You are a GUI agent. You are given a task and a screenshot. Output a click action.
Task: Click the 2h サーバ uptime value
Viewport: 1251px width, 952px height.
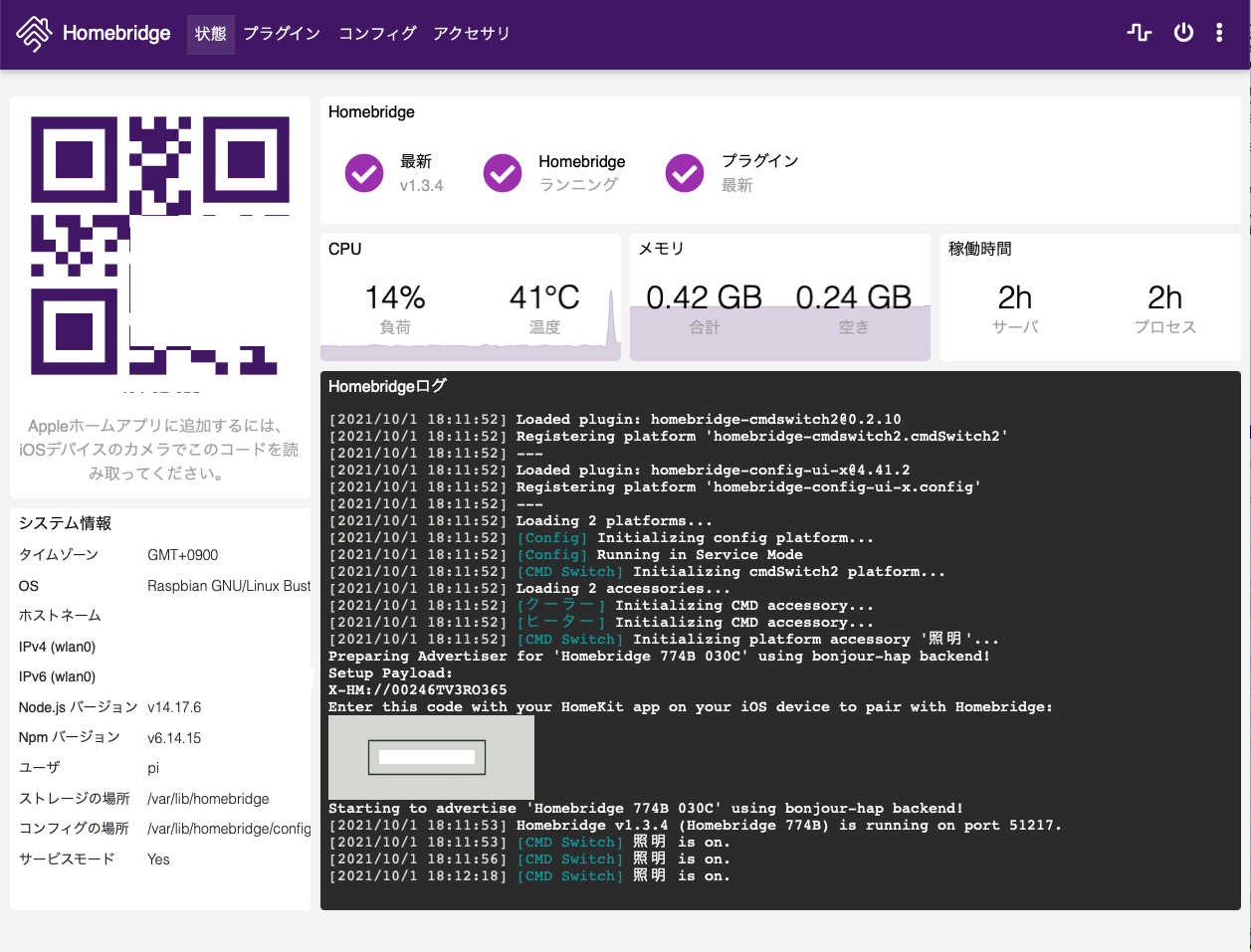click(1015, 297)
